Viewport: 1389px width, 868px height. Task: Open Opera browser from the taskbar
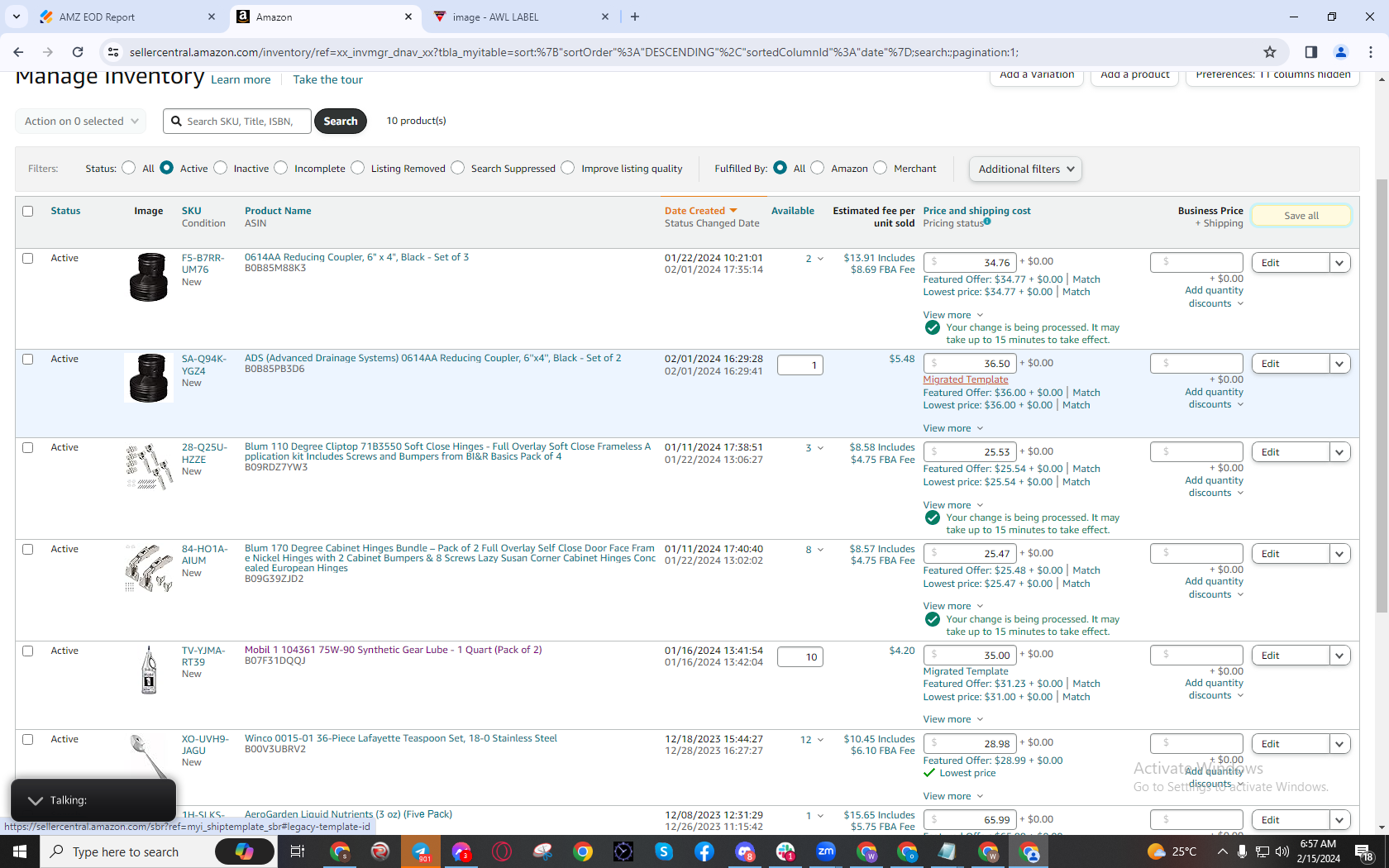coord(502,851)
